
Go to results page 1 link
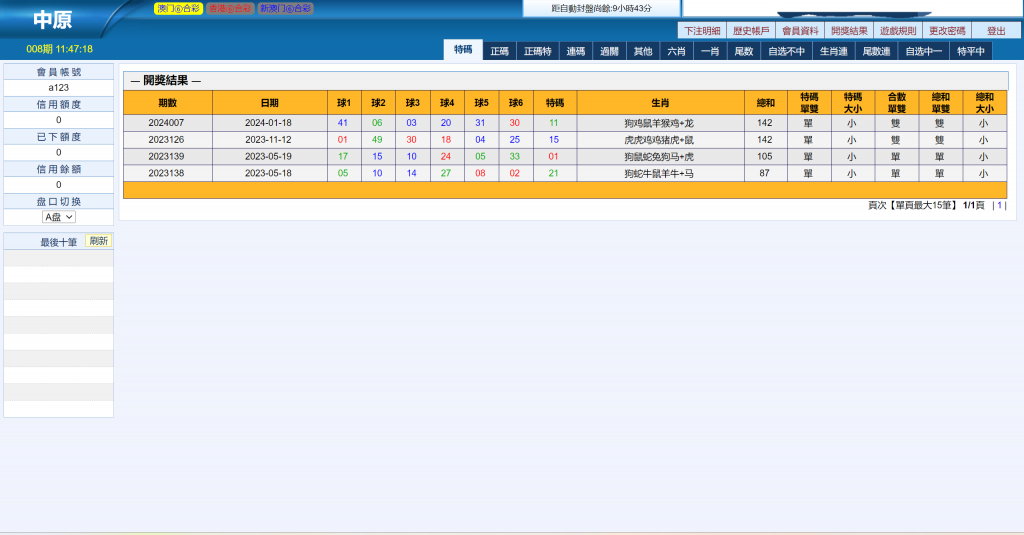(x=999, y=205)
